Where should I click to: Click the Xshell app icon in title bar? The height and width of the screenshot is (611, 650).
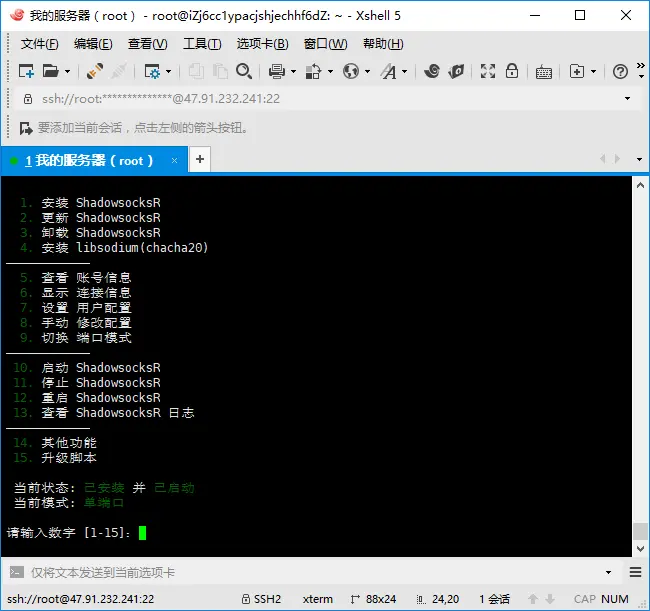(x=17, y=15)
